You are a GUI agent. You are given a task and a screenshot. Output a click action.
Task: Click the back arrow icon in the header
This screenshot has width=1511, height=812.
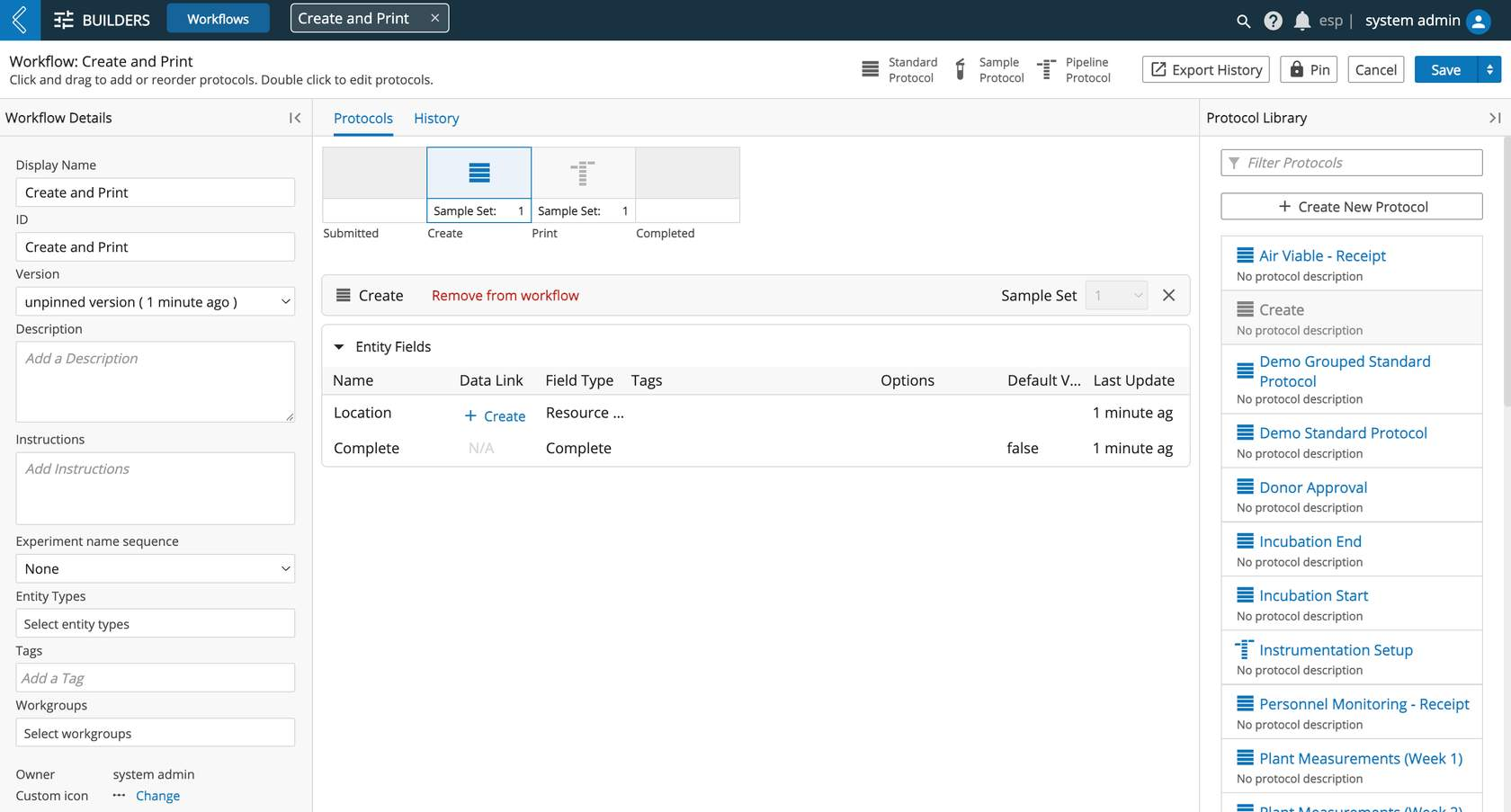click(x=20, y=20)
